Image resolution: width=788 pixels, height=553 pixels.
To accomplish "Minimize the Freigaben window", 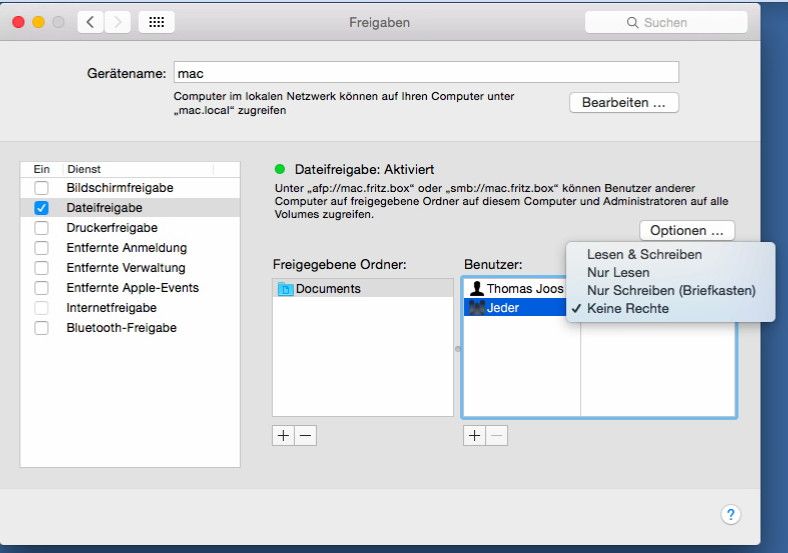I will (x=39, y=22).
